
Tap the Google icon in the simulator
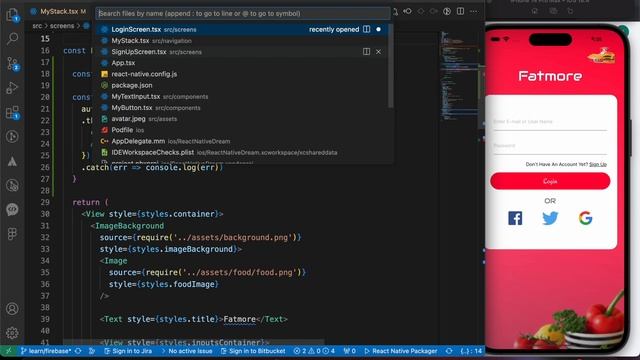585,218
